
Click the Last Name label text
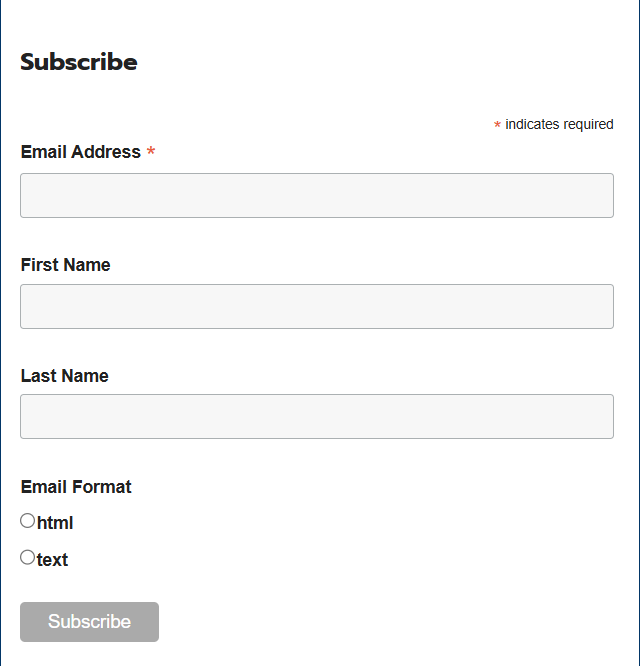[x=64, y=376]
